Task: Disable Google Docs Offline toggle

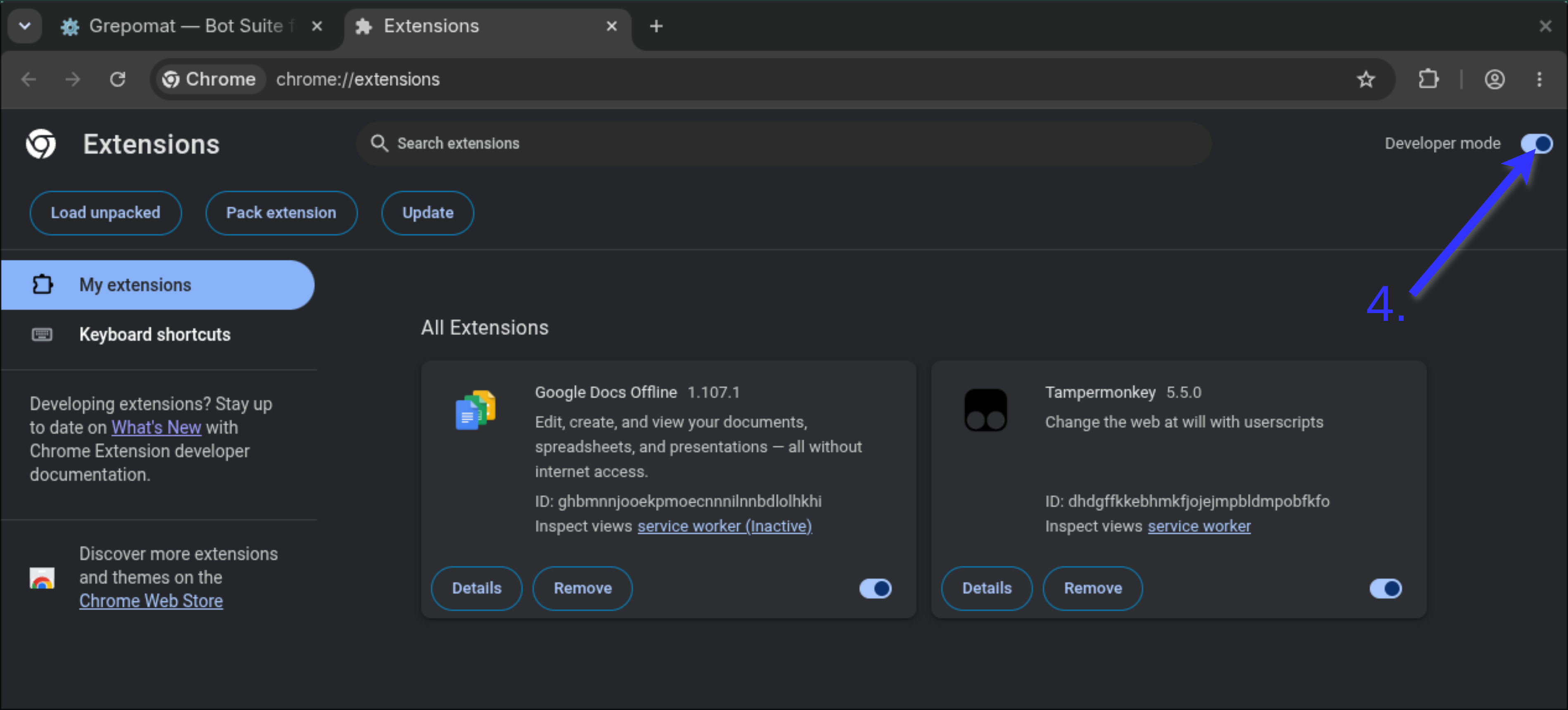Action: [875, 588]
